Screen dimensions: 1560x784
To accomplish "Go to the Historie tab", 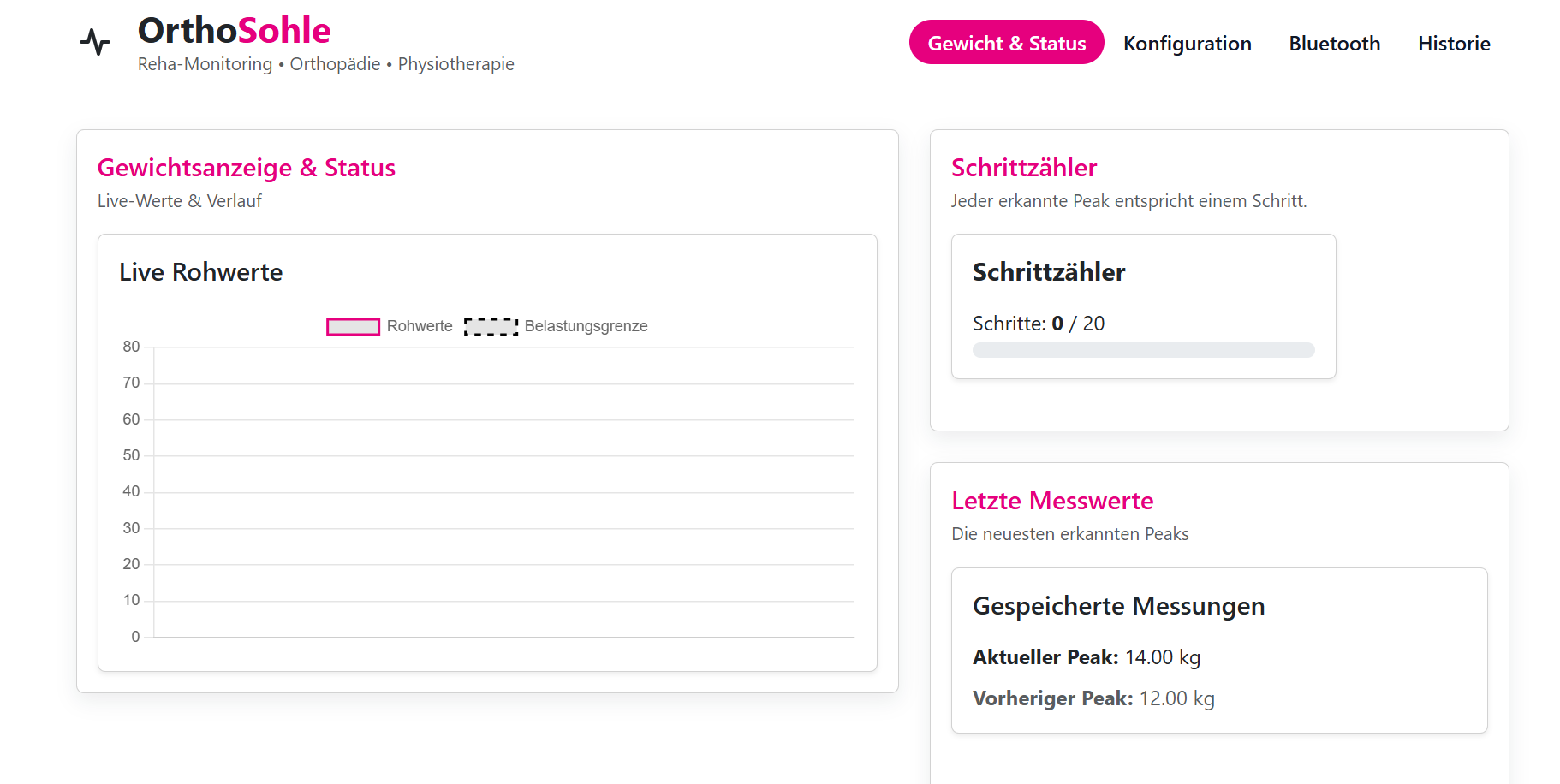I will (1453, 43).
